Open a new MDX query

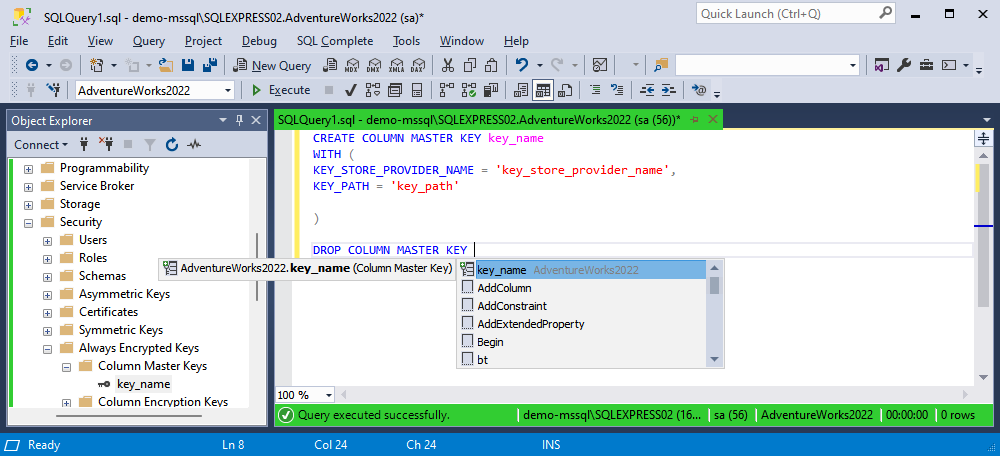pyautogui.click(x=353, y=65)
